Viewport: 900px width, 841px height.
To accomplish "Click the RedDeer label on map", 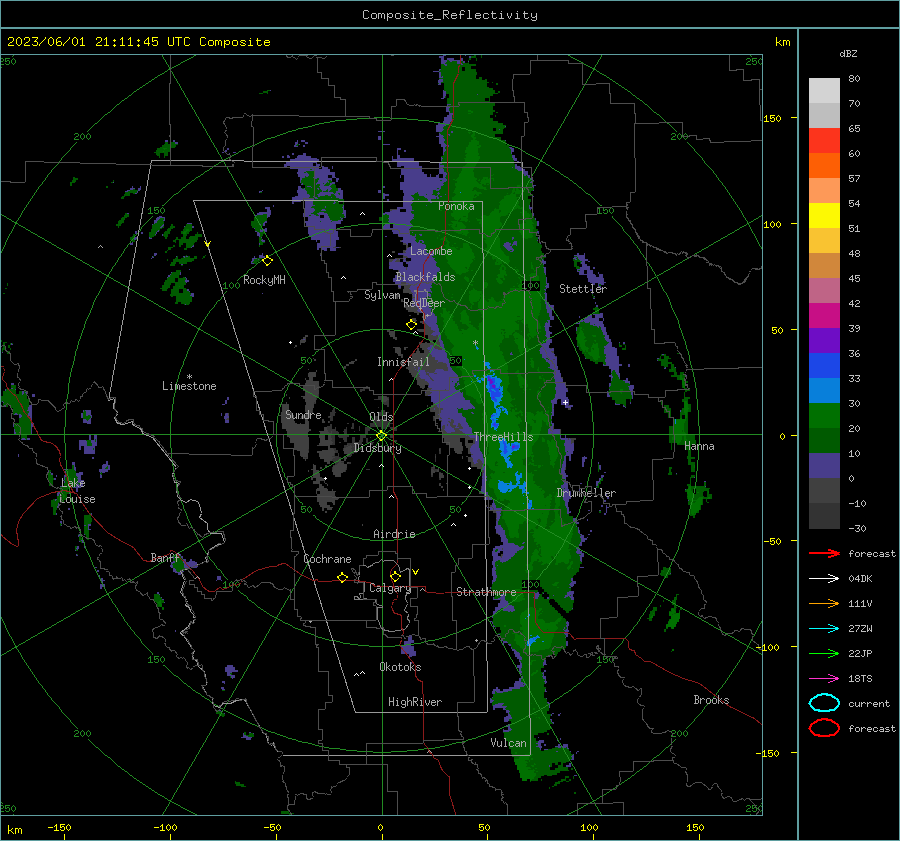I will (x=424, y=303).
